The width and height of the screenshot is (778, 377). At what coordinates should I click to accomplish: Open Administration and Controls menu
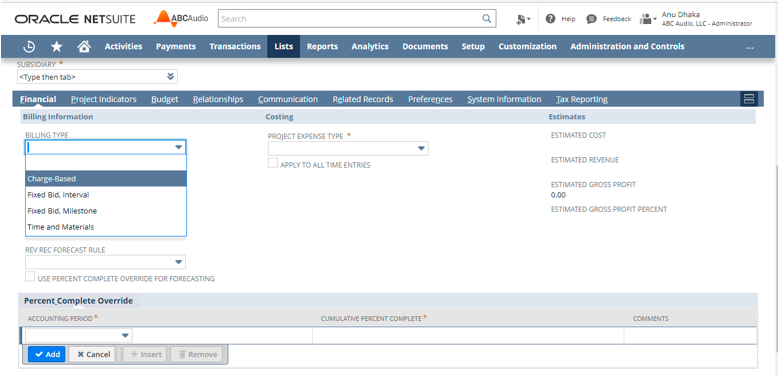coord(627,46)
